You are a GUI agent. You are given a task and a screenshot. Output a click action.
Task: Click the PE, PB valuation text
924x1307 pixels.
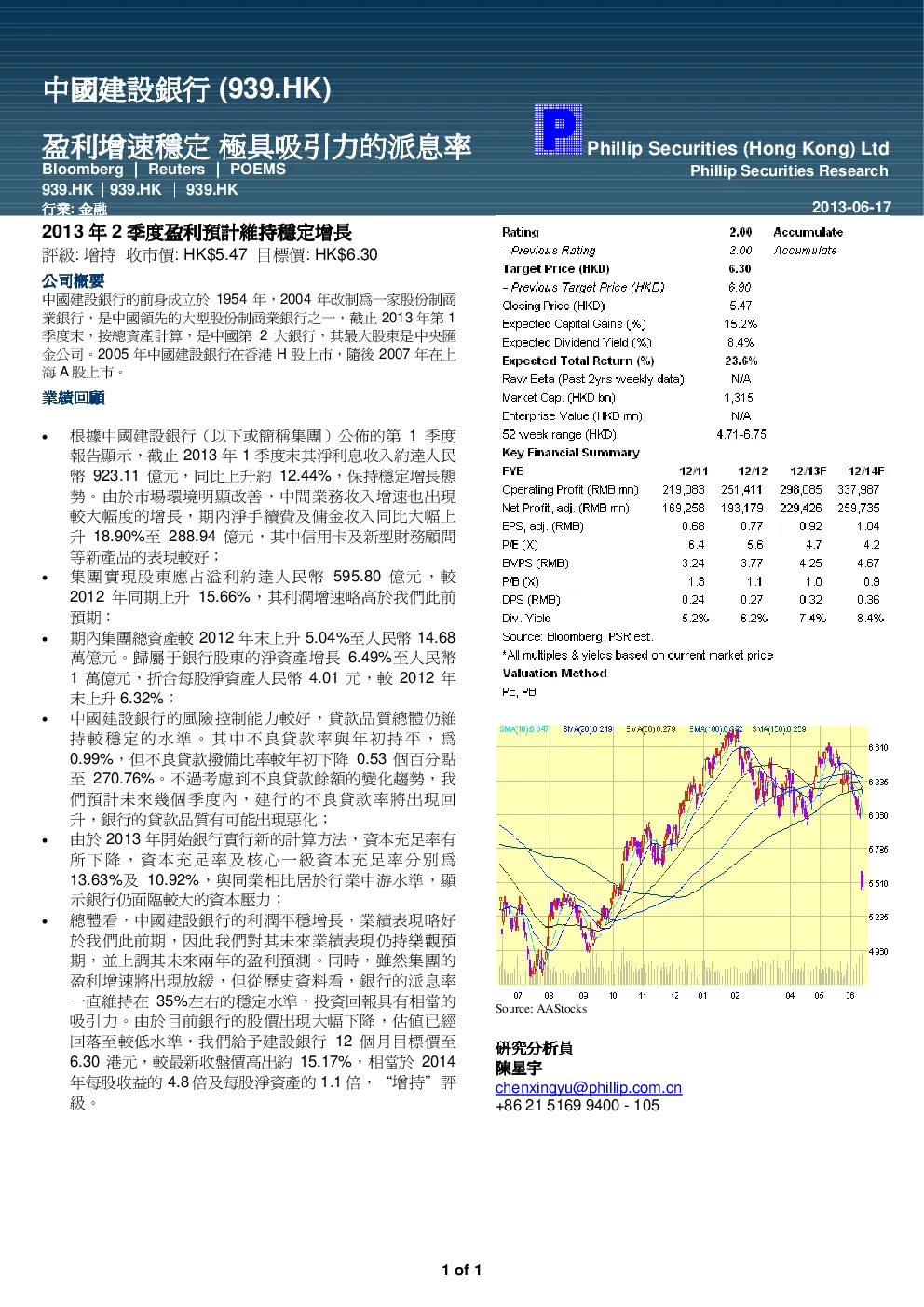(519, 691)
